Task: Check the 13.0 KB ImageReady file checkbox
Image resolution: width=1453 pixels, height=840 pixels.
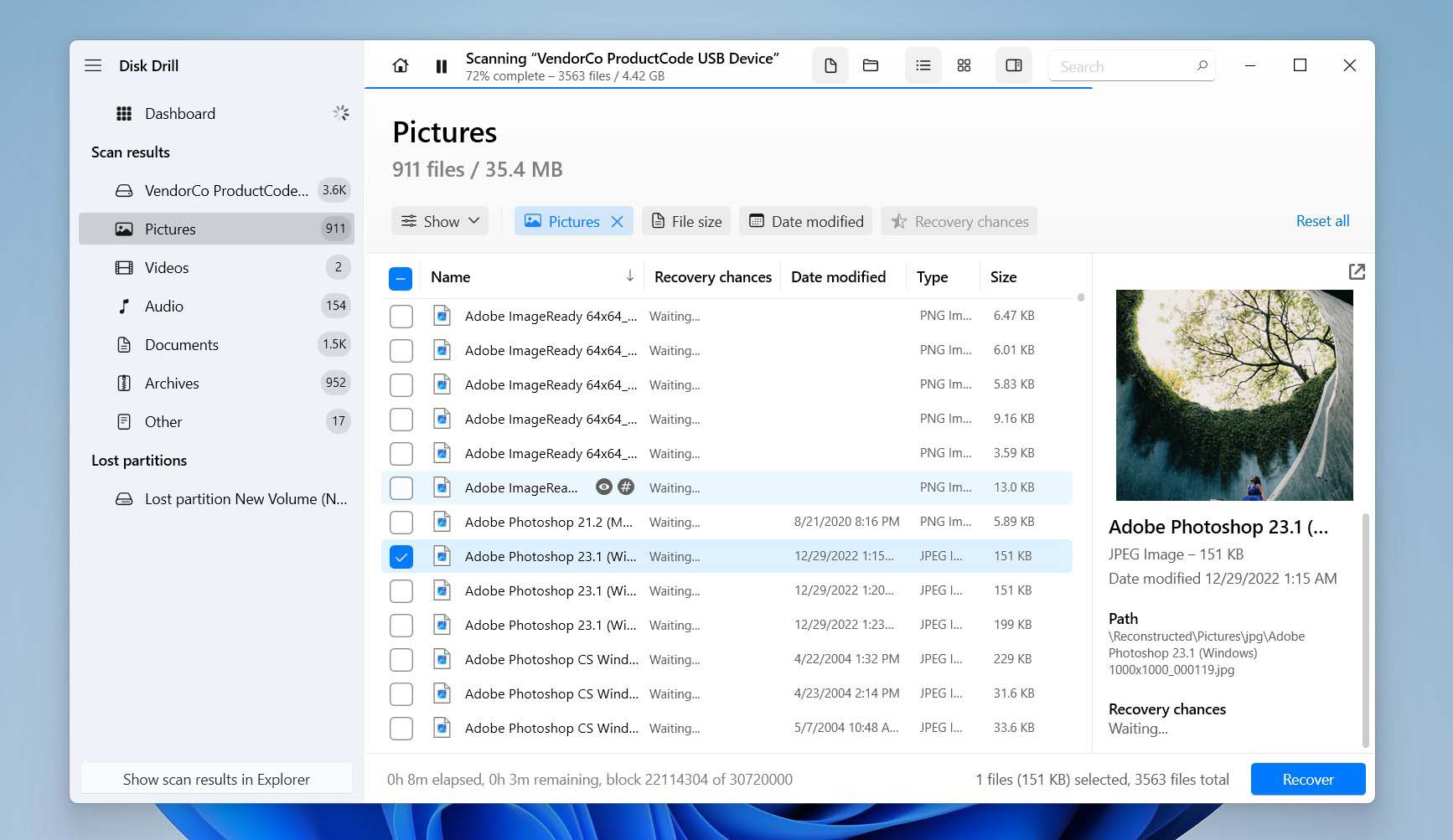Action: [401, 488]
